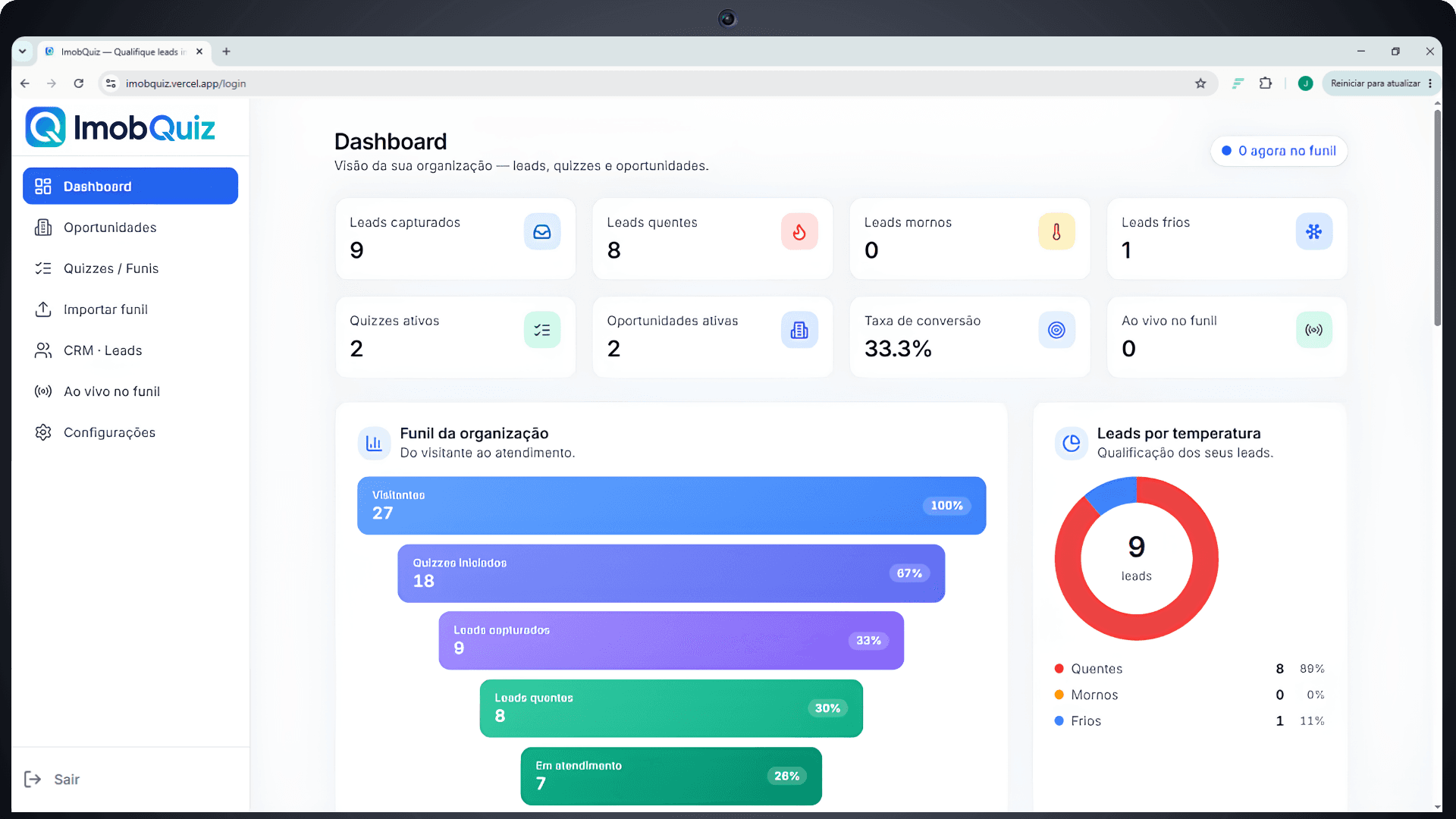Click the ImobQuiz logo

click(120, 127)
